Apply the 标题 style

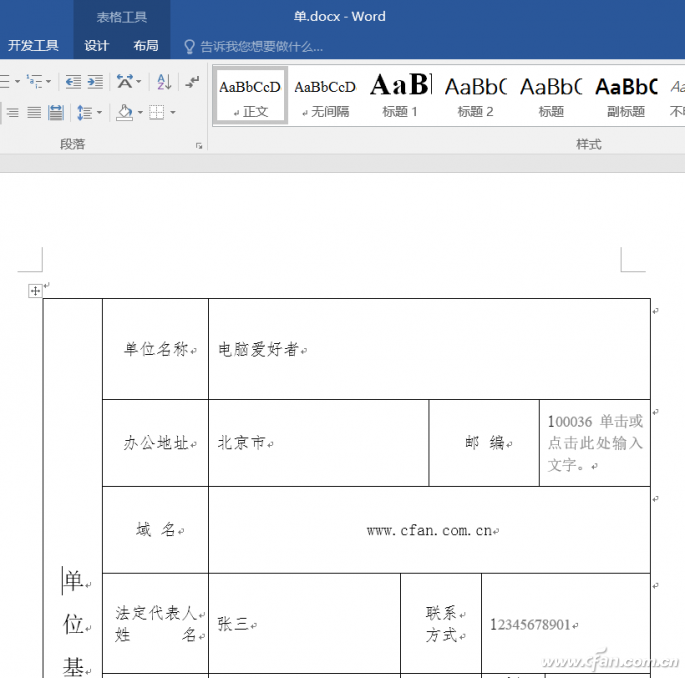point(551,96)
